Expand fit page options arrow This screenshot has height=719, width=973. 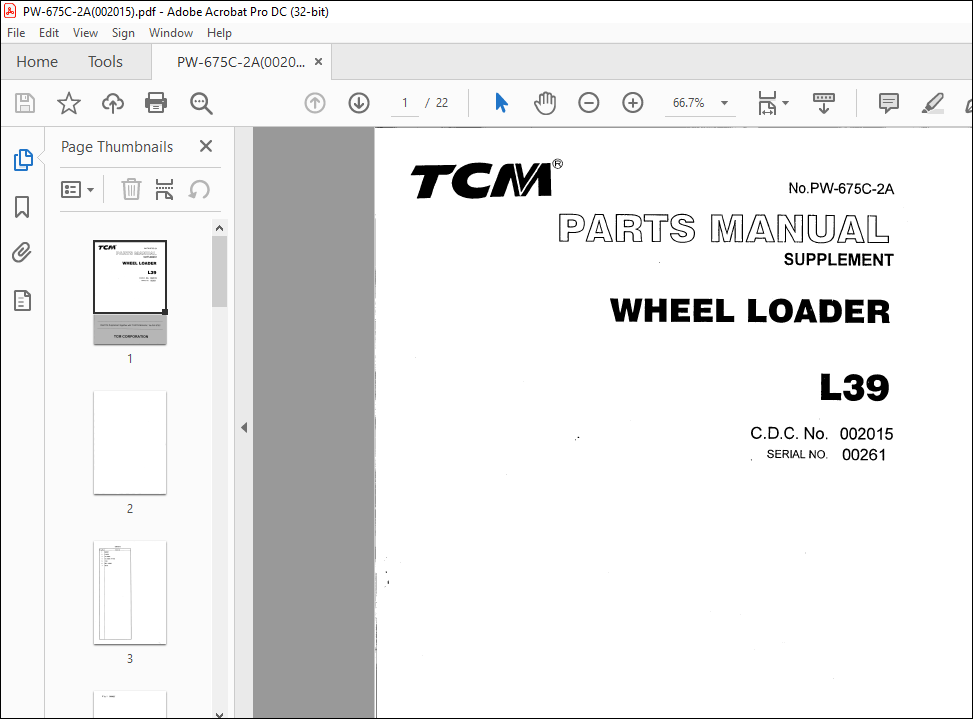coord(786,103)
